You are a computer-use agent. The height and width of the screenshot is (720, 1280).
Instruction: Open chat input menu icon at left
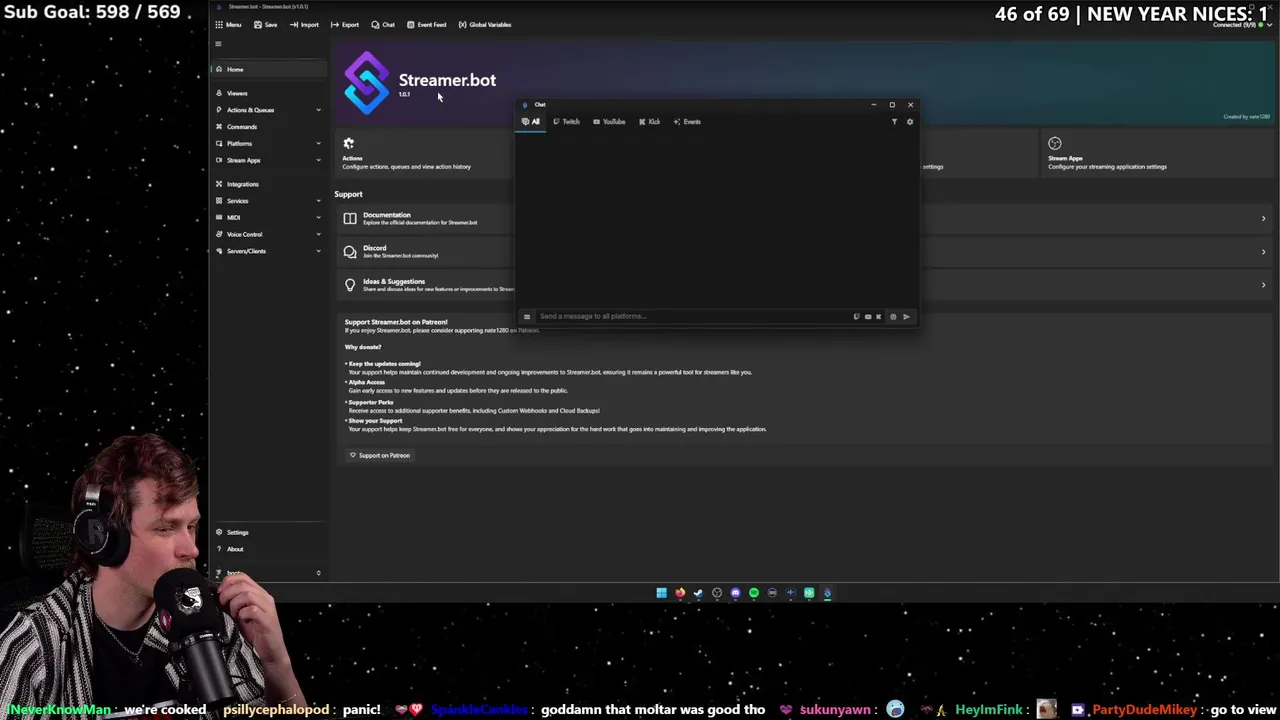coord(527,317)
